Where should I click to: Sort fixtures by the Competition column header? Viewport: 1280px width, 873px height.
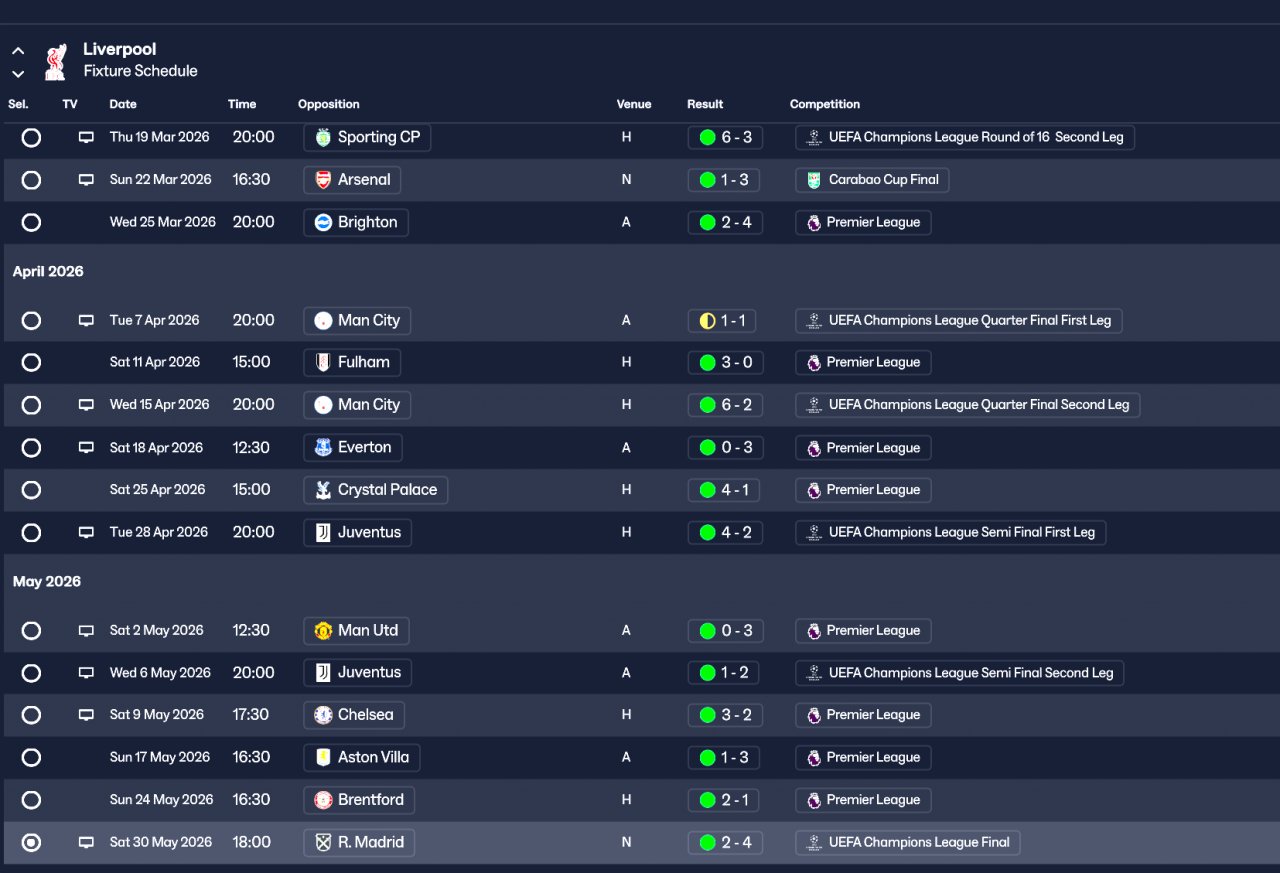[x=825, y=104]
